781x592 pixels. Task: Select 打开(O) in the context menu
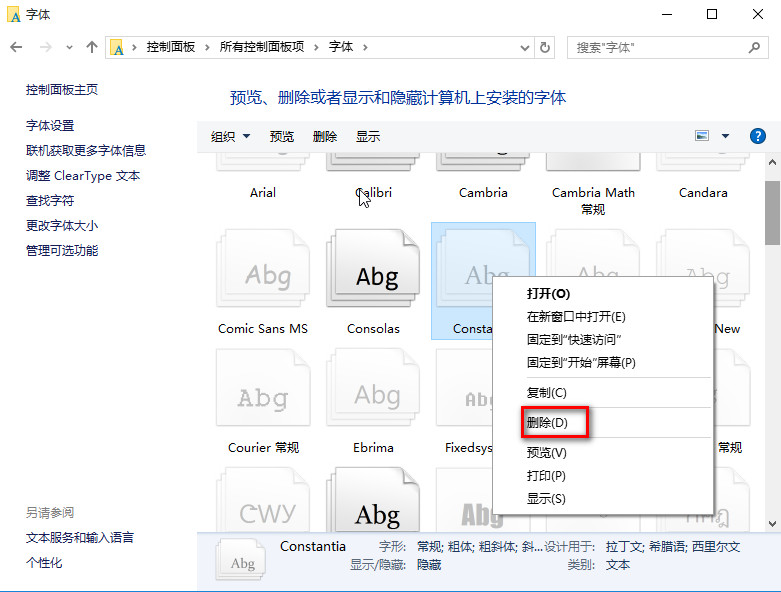[548, 294]
